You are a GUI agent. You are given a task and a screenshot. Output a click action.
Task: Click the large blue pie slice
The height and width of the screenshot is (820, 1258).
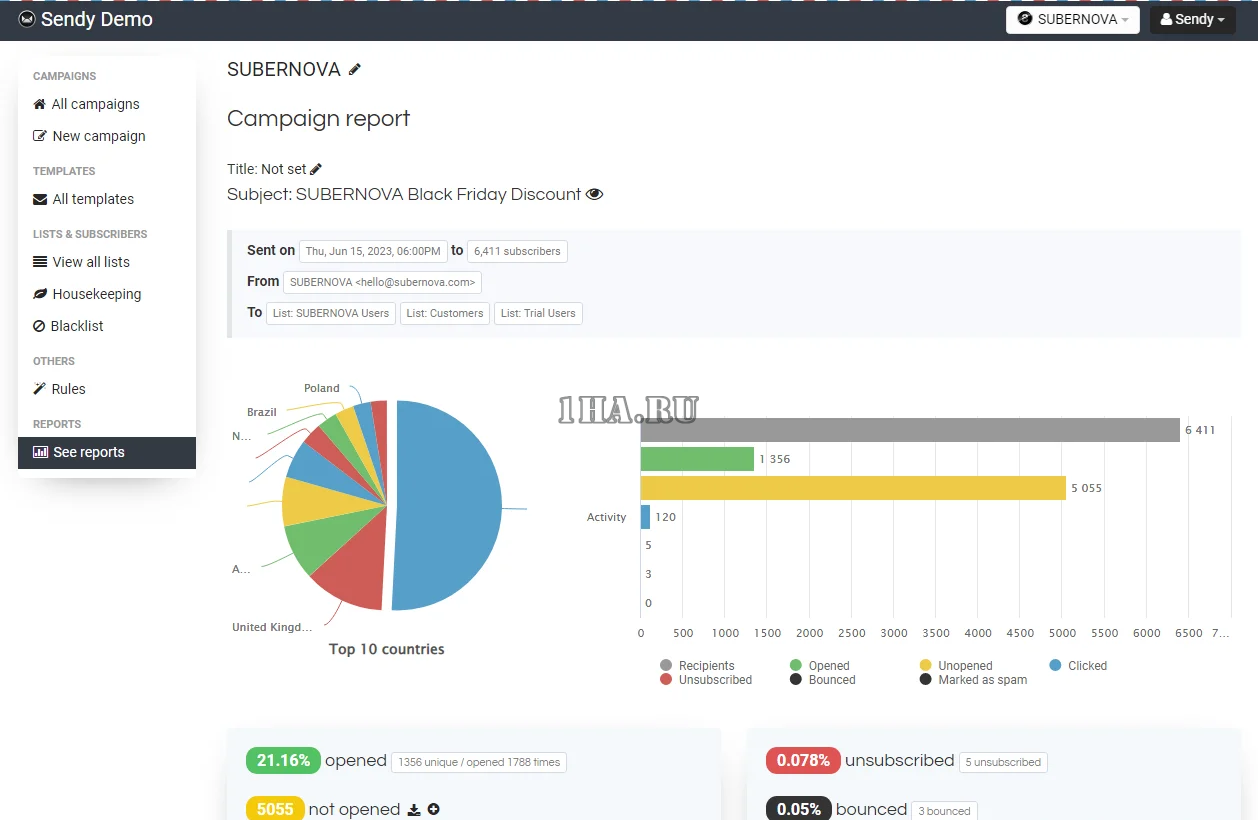tap(450, 500)
